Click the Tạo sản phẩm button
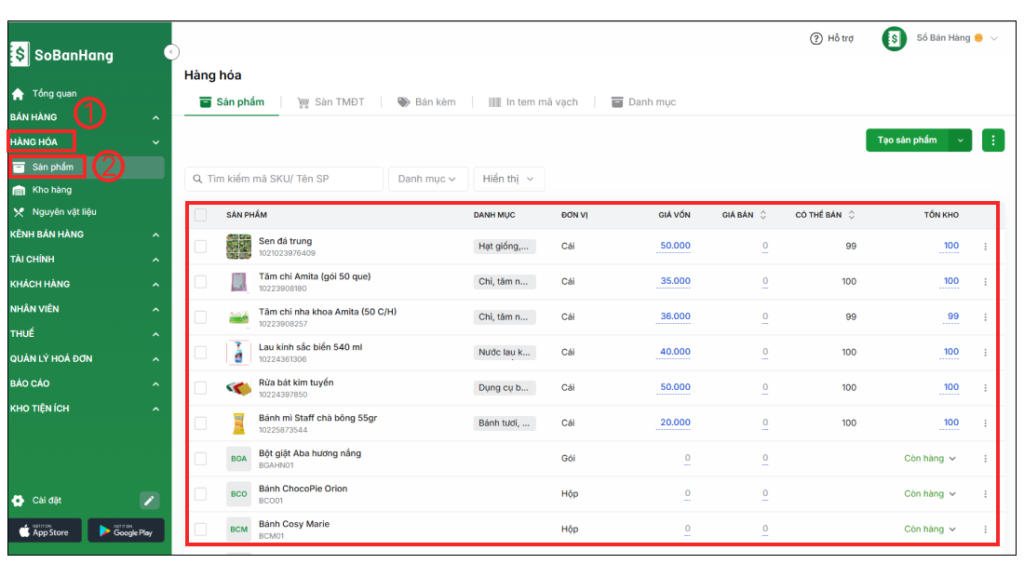The width and height of the screenshot is (1024, 577). [907, 140]
